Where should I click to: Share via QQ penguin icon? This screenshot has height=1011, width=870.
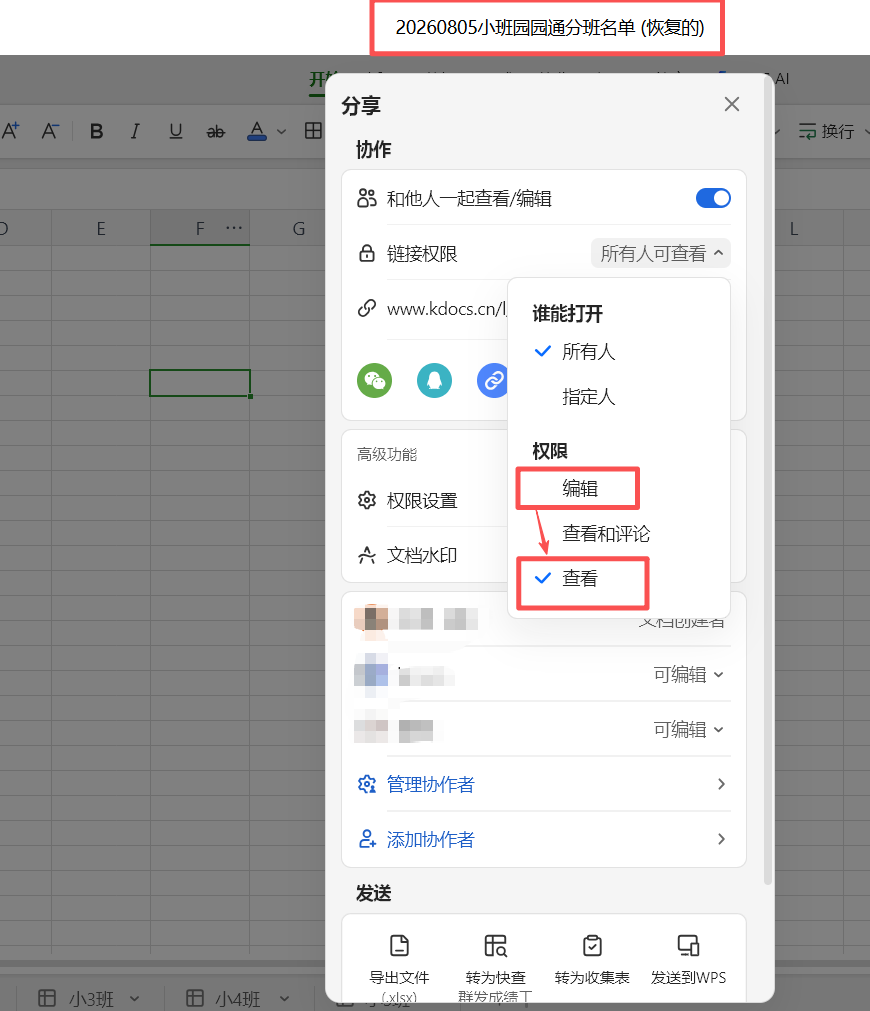coord(435,380)
